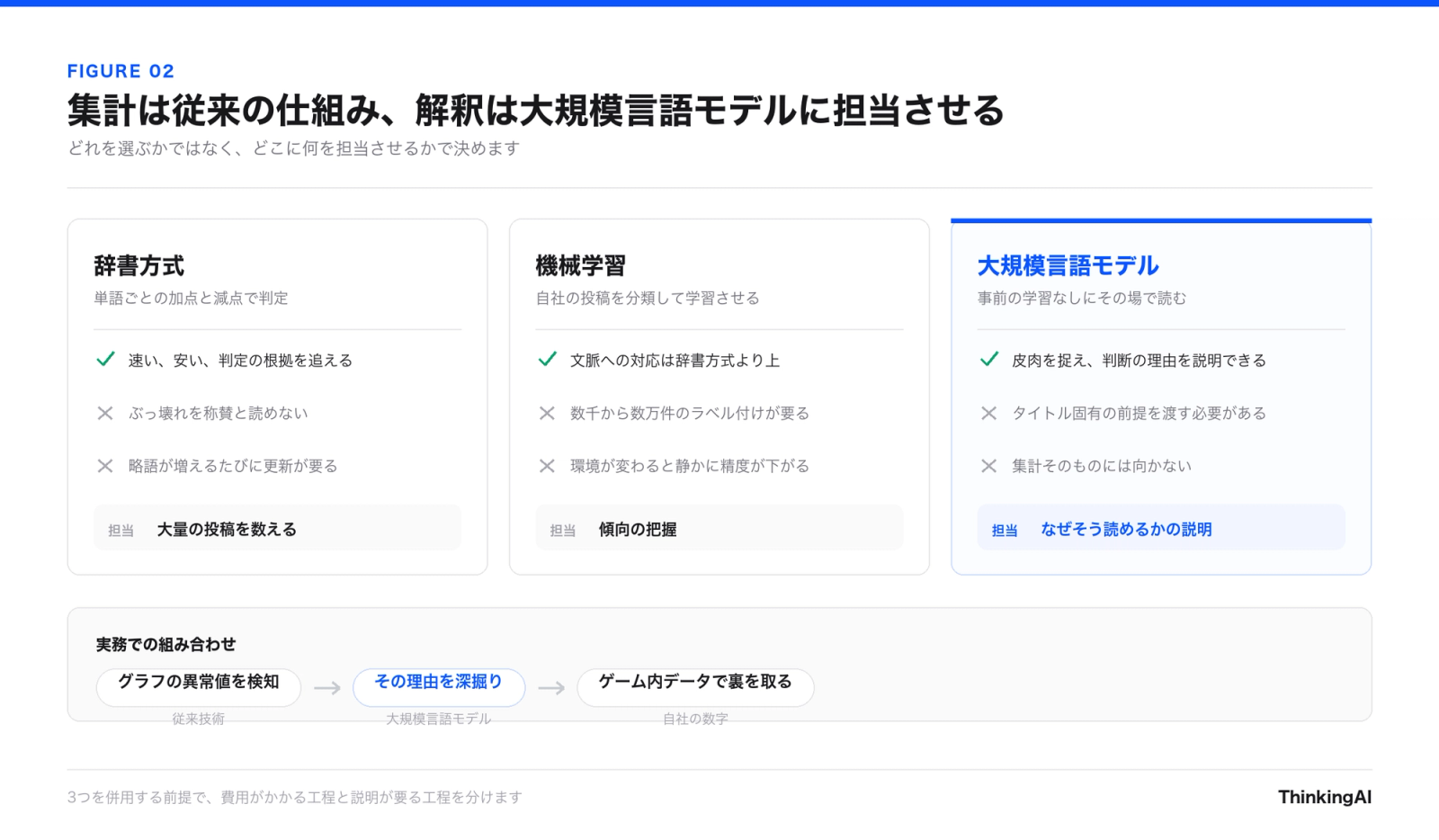
Task: Click the 大量の投稿を数える role box
Action: pyautogui.click(x=278, y=528)
